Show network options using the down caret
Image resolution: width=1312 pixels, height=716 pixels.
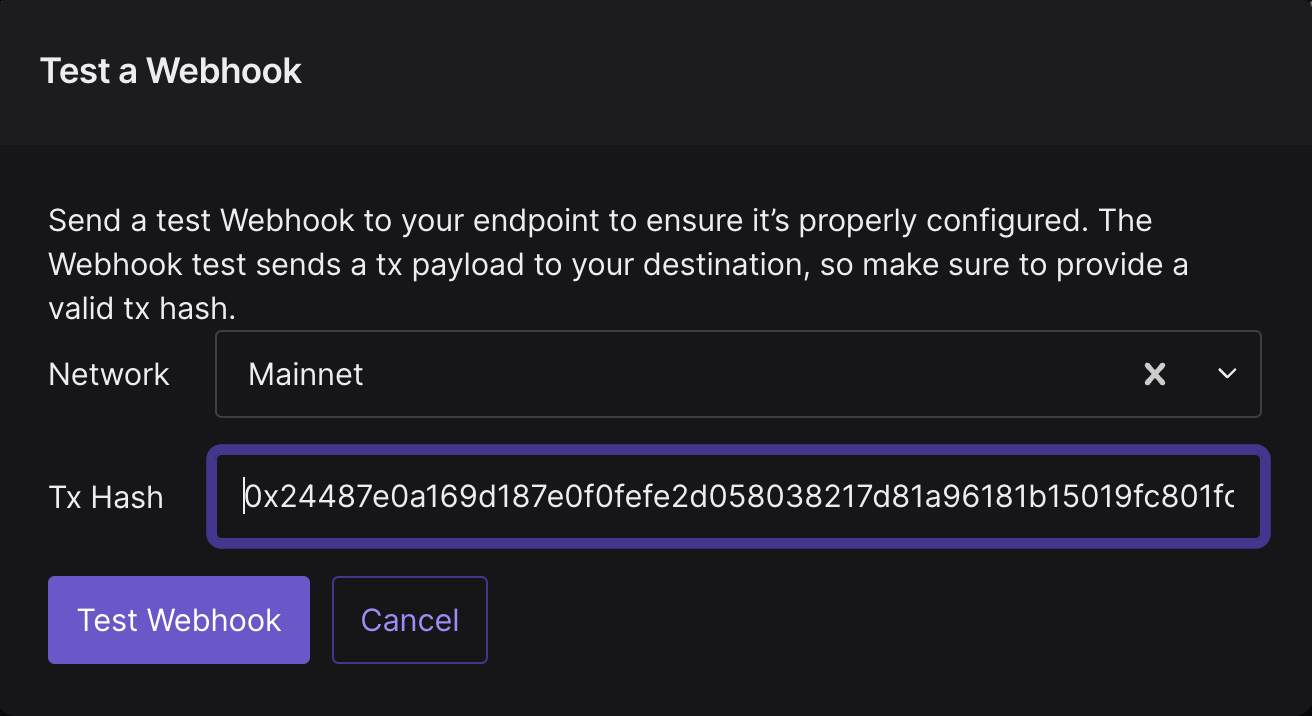[1227, 374]
